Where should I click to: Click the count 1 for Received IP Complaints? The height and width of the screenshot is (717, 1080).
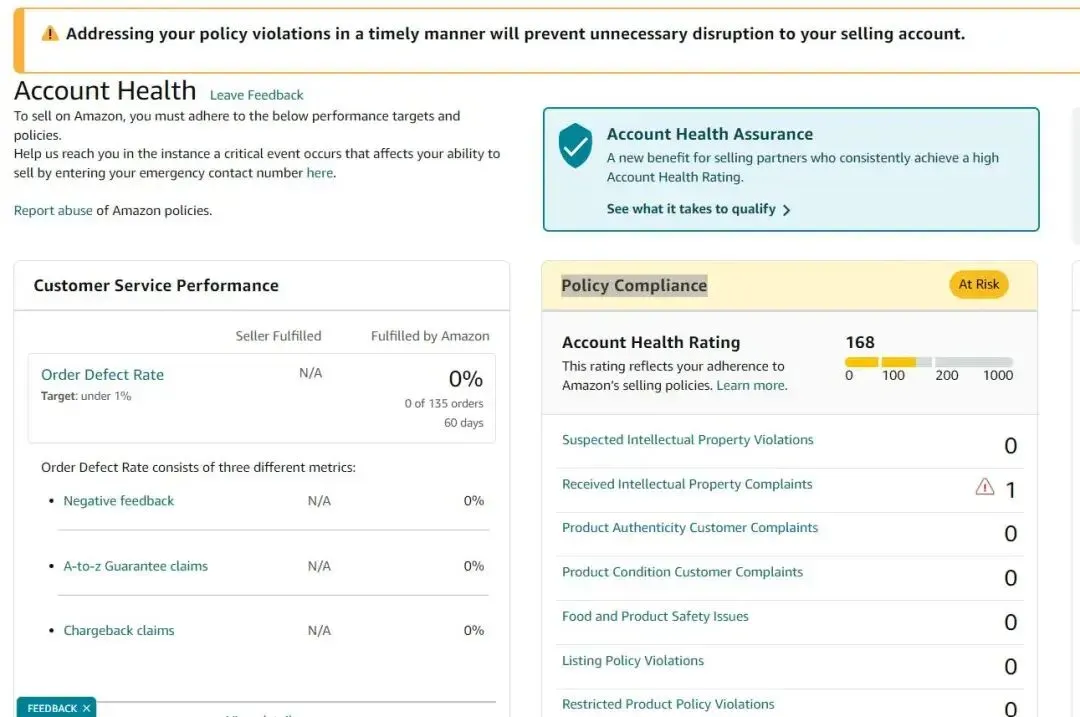(1010, 490)
